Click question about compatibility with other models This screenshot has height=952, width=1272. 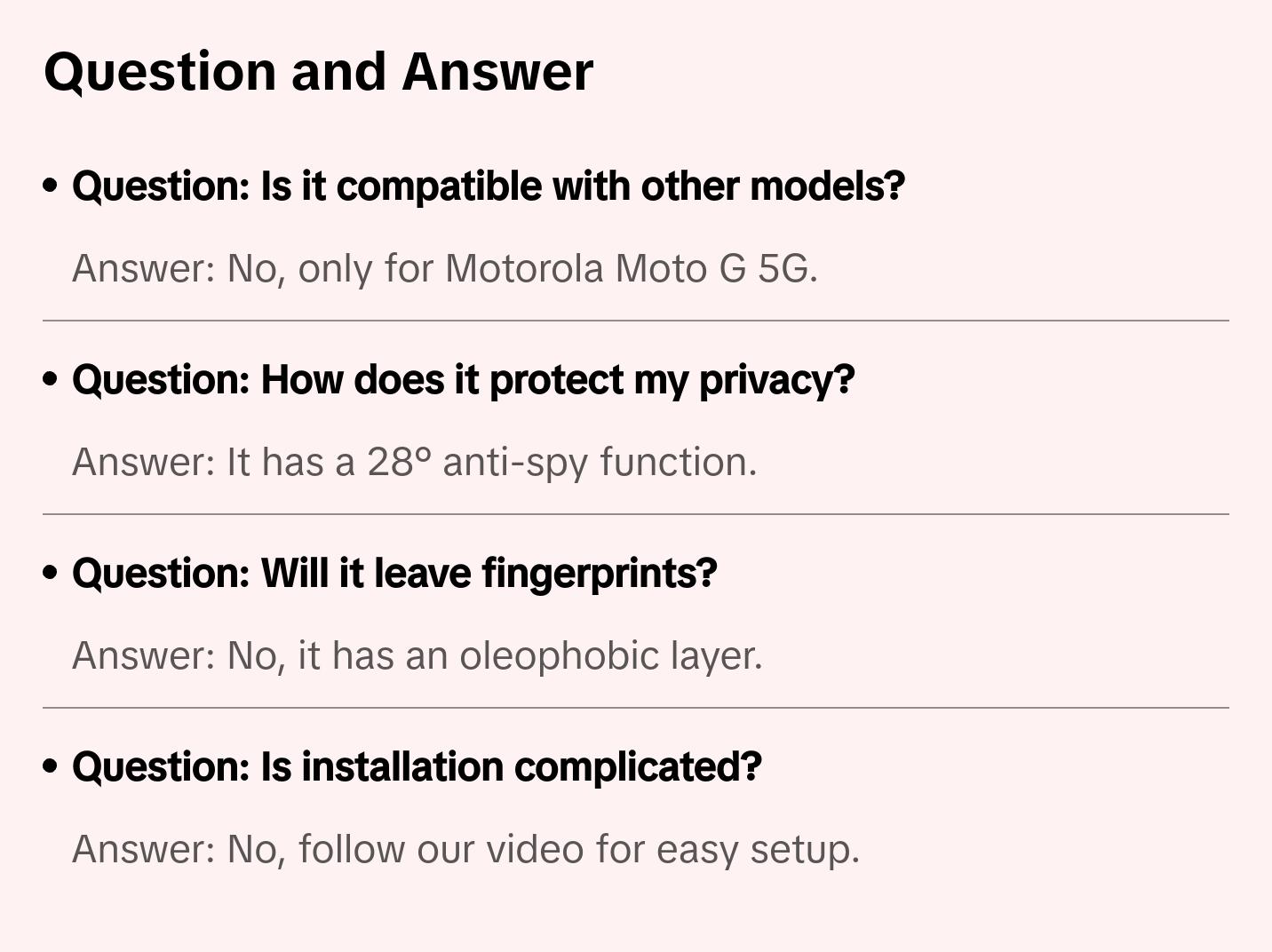[489, 186]
